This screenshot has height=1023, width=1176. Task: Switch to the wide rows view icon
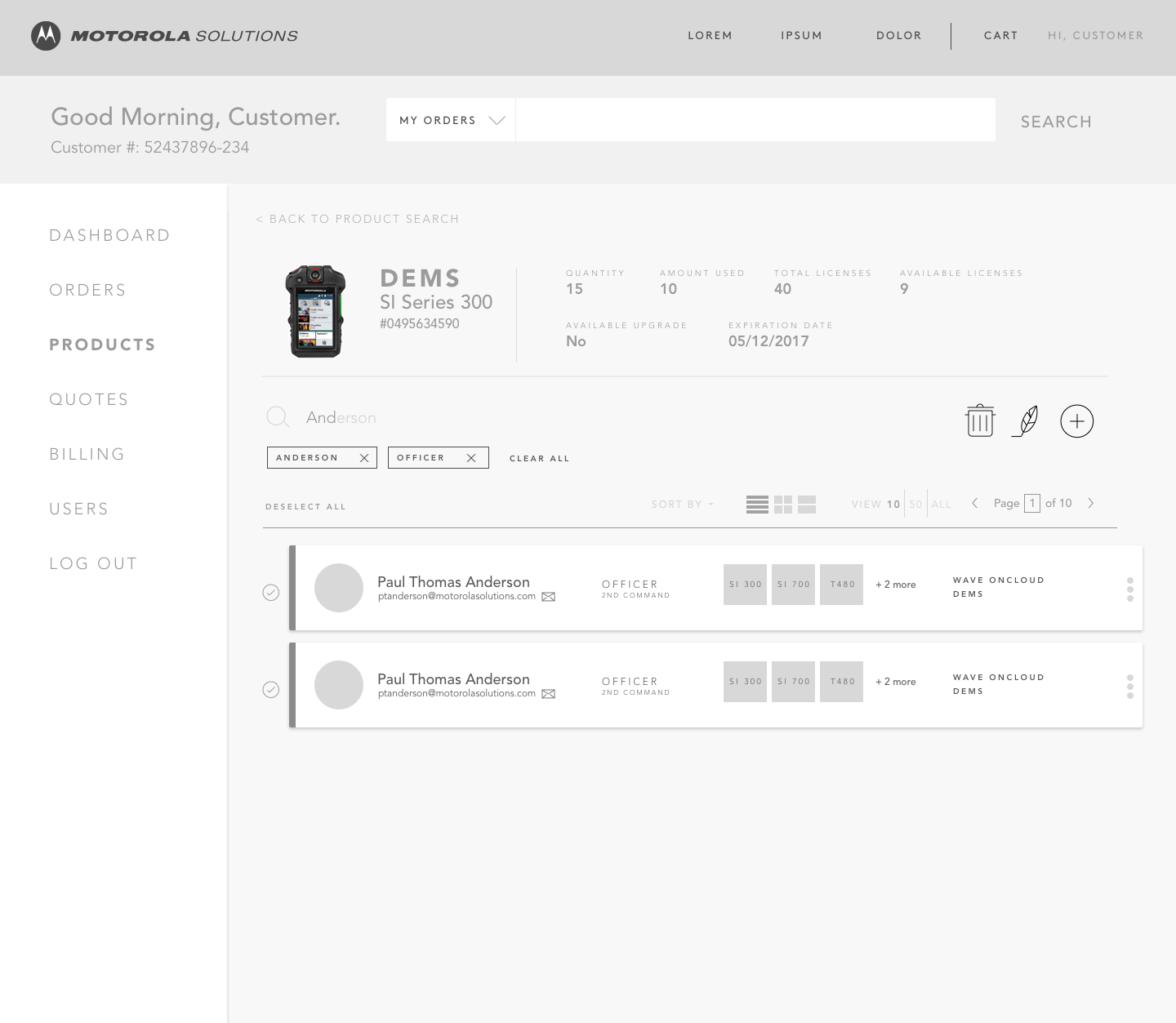807,505
